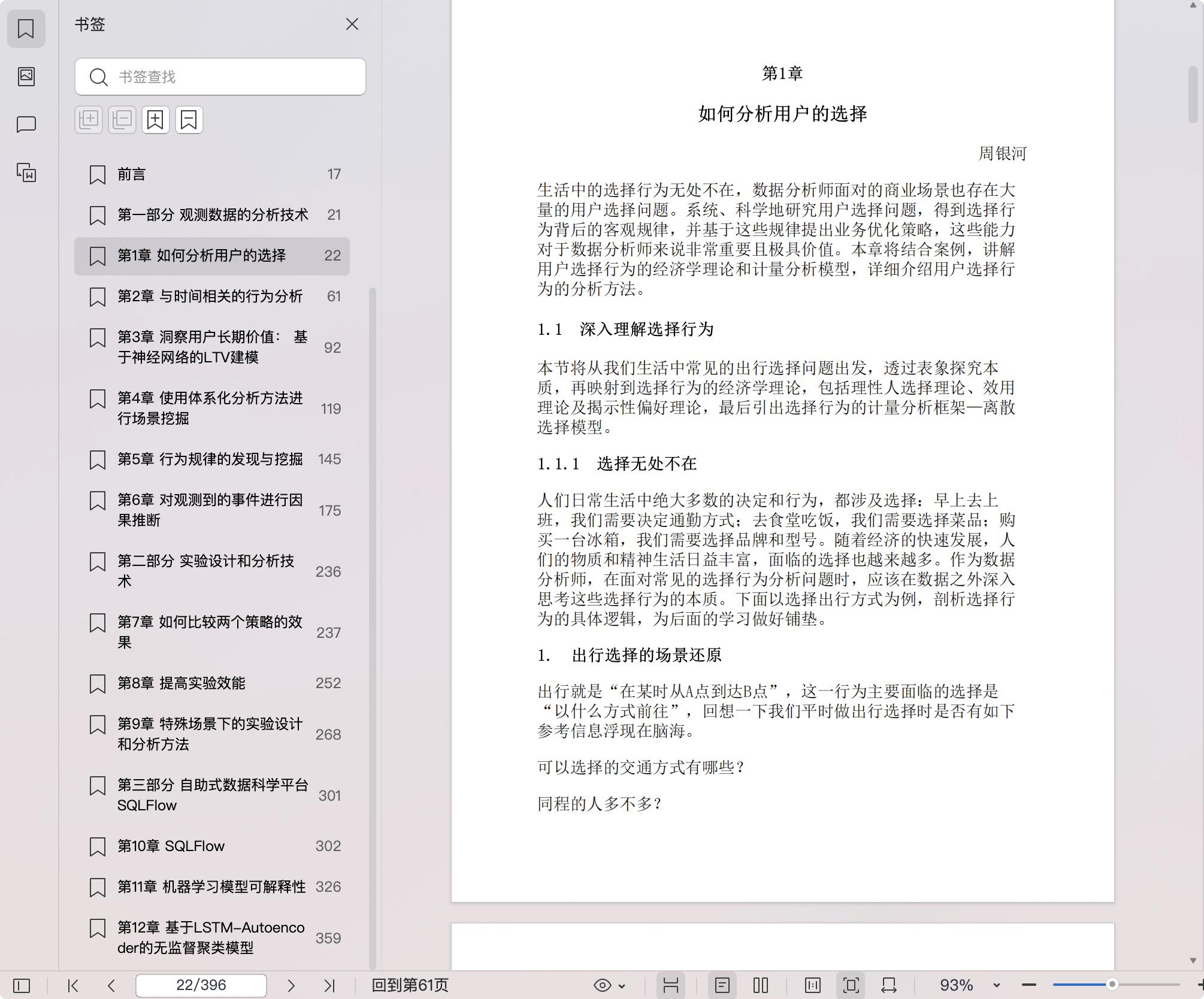Go to 第2章 与时间相关的行为分析
Screen dimensions: 1204x999
(212, 296)
